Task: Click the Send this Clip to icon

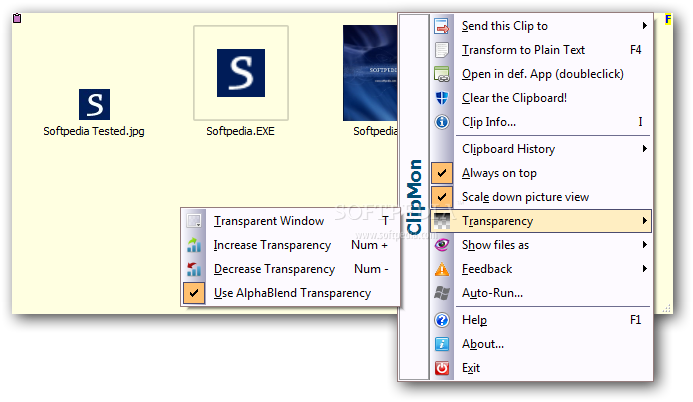Action: (442, 26)
